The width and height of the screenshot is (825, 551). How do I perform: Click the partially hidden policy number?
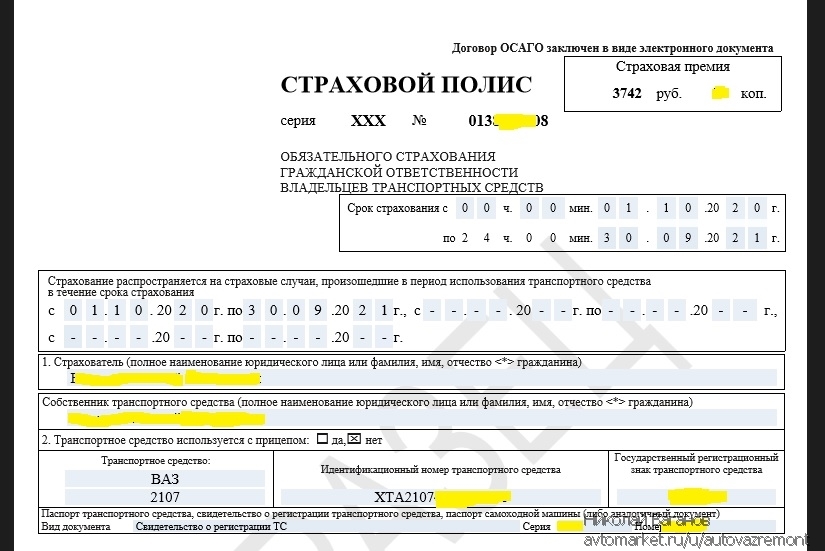508,121
